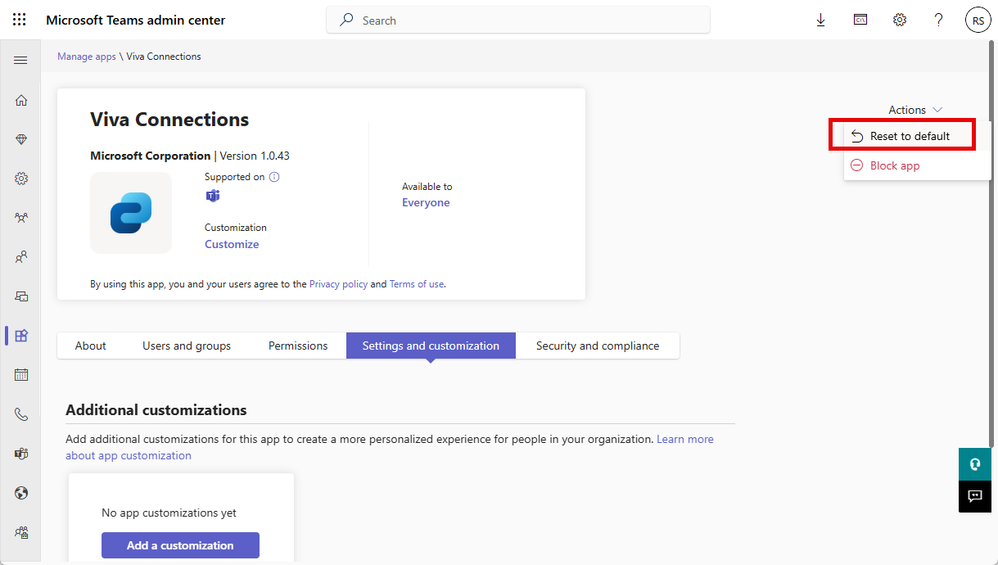Select Settings and customization tab
998x565 pixels.
431,345
